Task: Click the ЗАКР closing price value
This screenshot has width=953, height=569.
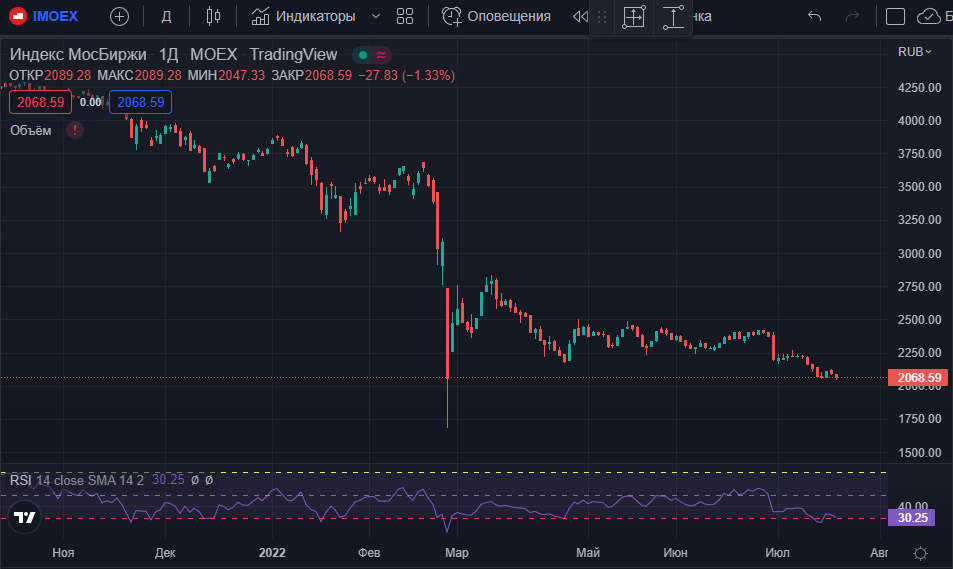Action: point(328,75)
